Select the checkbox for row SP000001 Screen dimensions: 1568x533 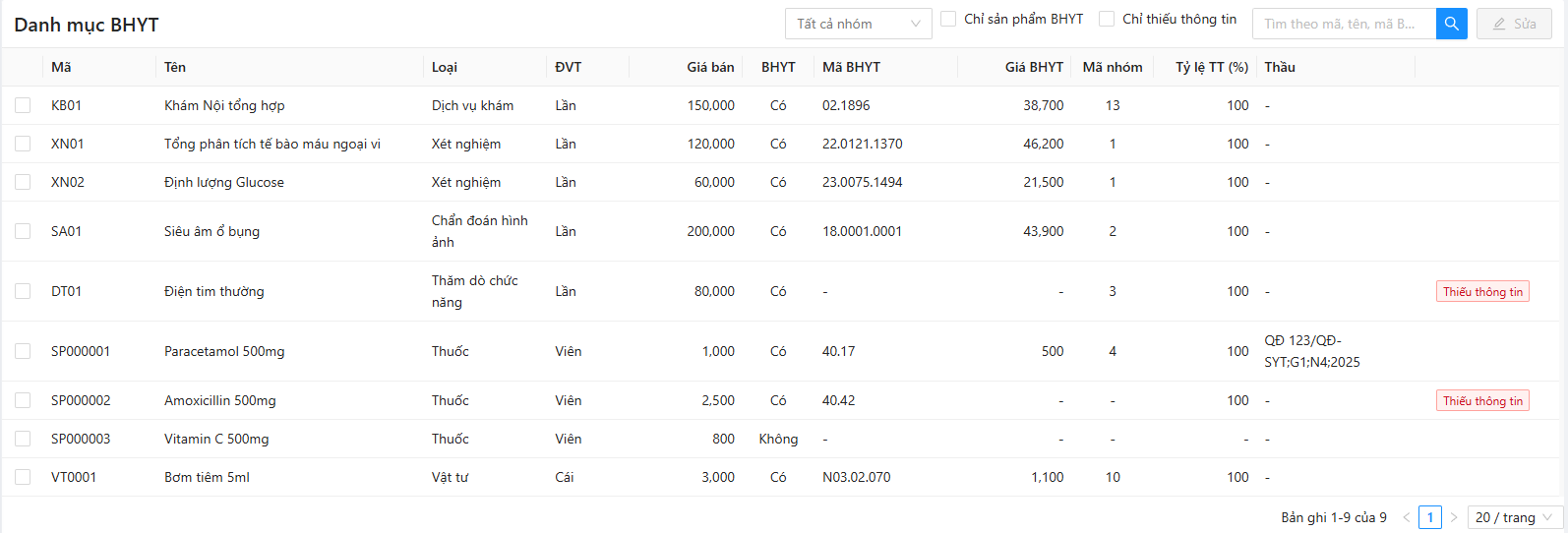click(23, 351)
